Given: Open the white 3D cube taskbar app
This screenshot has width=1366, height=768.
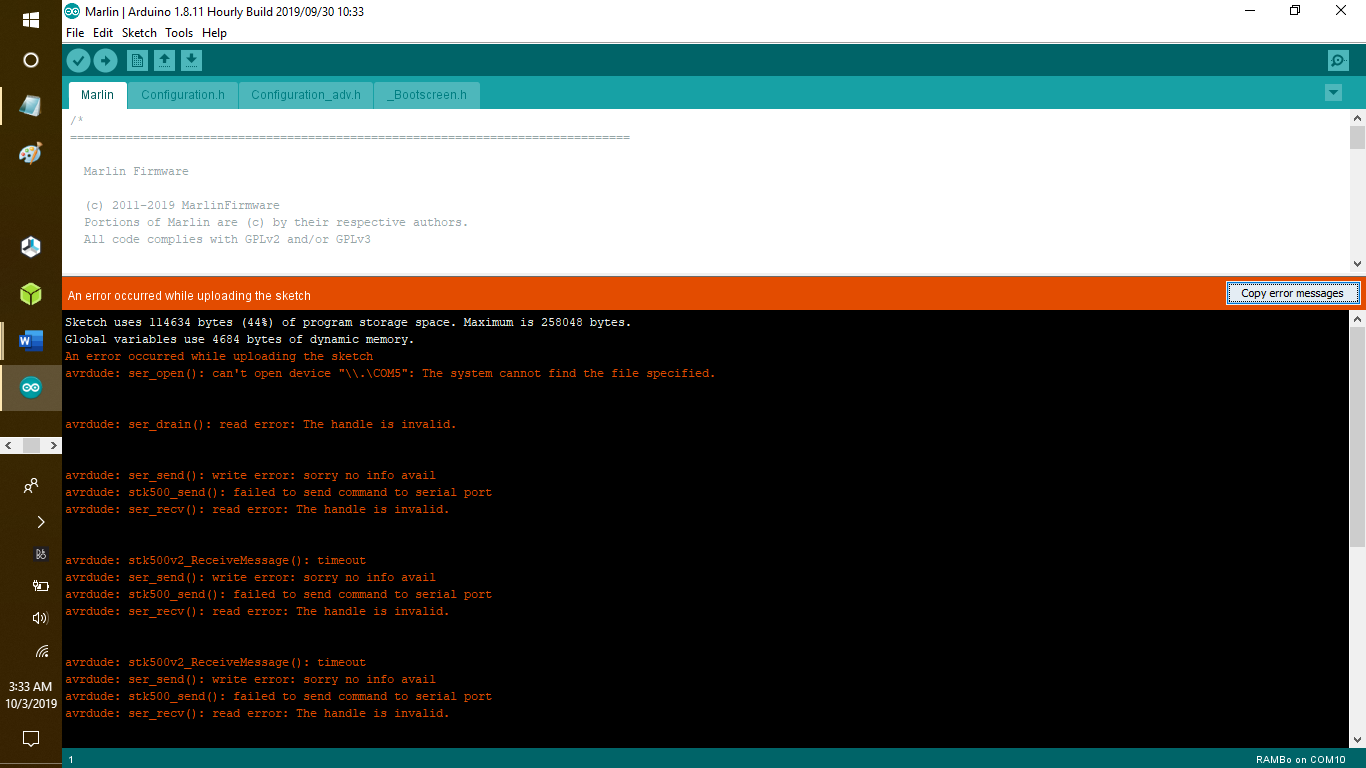Looking at the screenshot, I should click(x=31, y=246).
